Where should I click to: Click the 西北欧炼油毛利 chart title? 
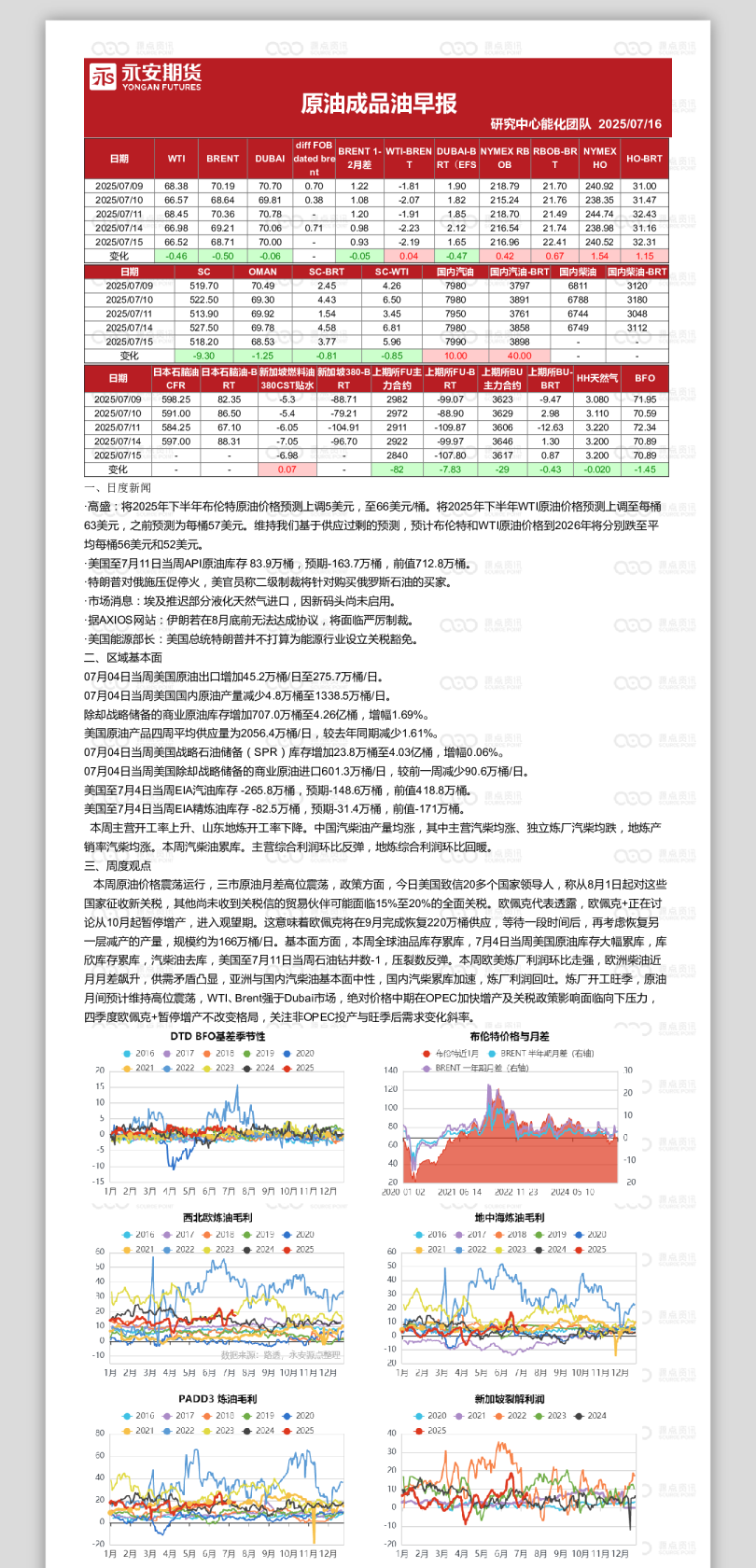coord(217,1218)
